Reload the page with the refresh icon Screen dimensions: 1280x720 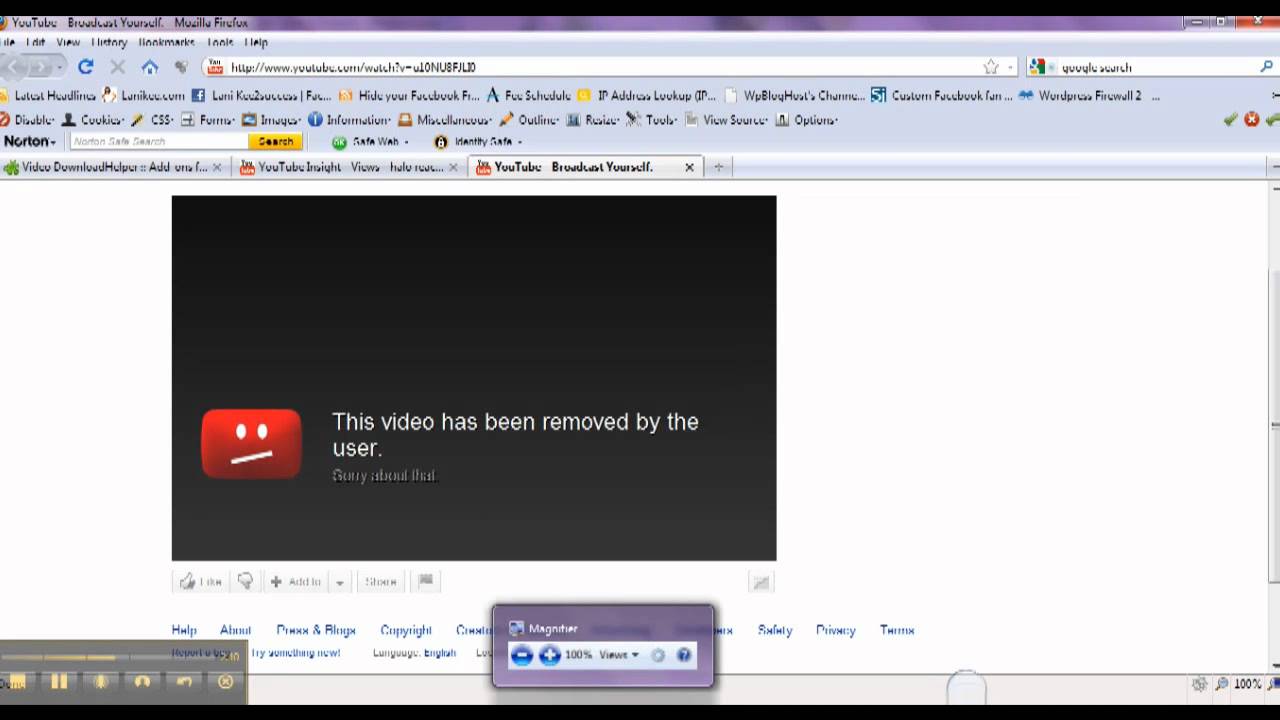(x=86, y=67)
